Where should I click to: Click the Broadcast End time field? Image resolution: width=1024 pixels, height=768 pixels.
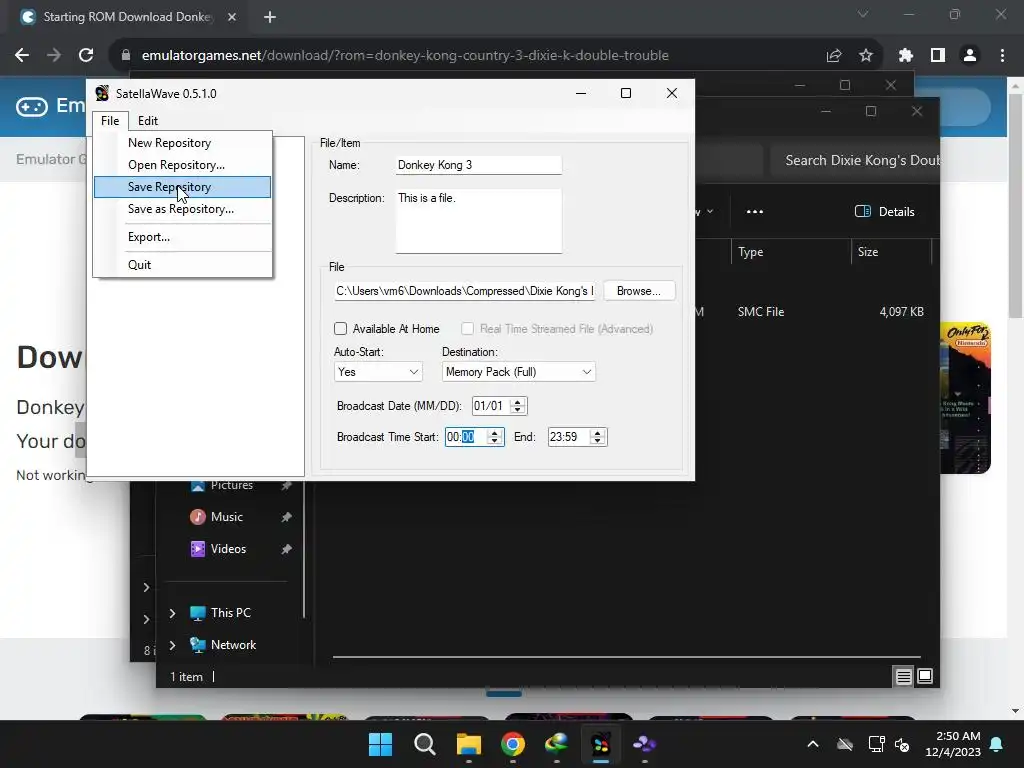pyautogui.click(x=568, y=437)
